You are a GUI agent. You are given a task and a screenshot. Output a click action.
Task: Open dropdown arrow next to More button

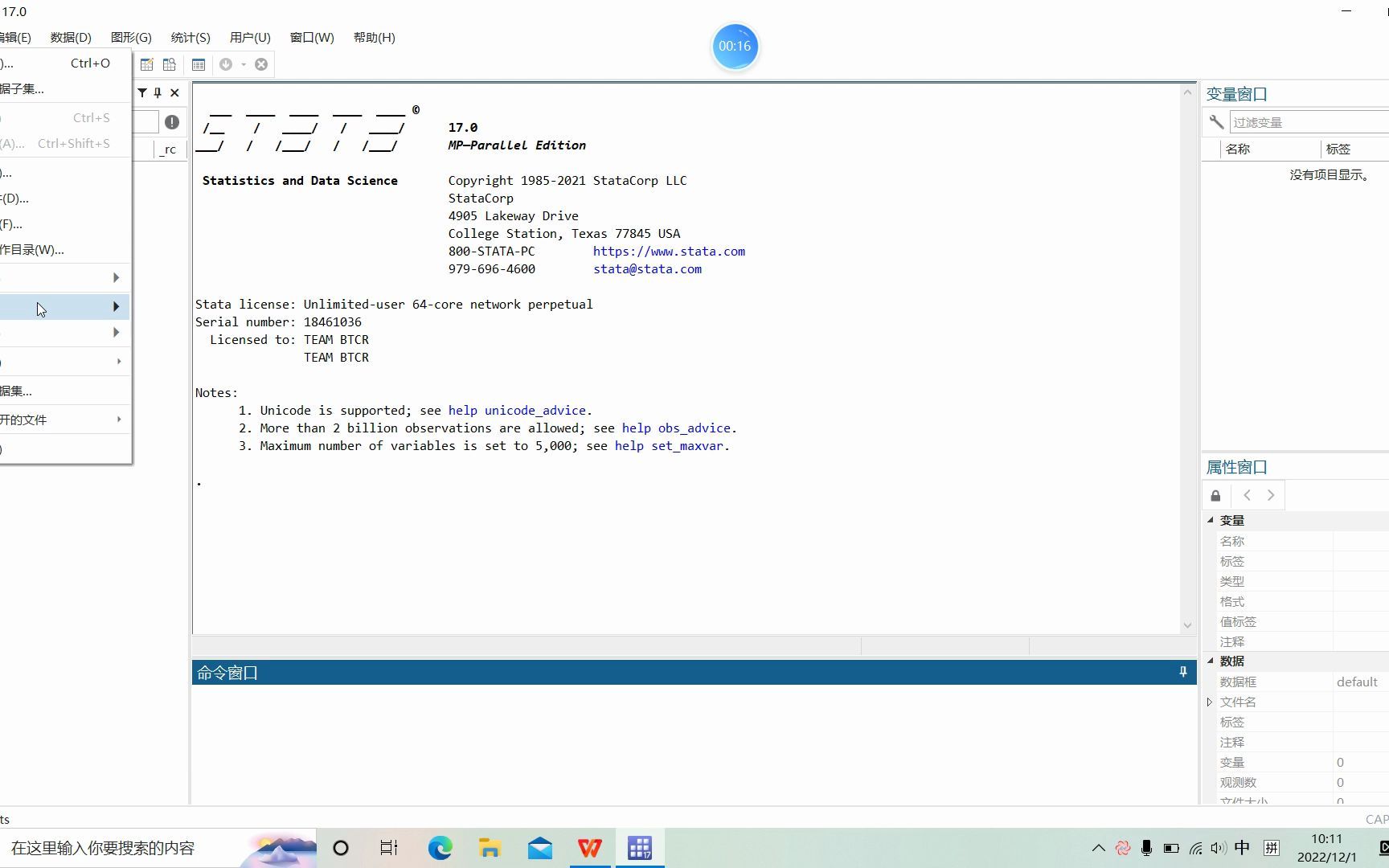[x=244, y=64]
